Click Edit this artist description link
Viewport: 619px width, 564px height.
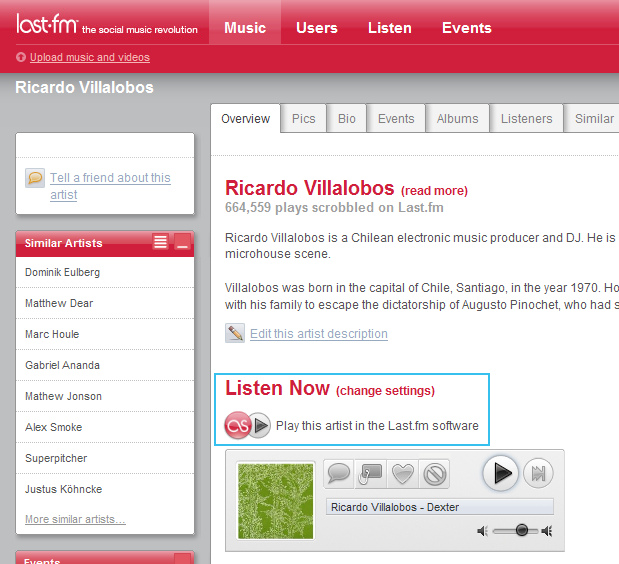(x=319, y=334)
